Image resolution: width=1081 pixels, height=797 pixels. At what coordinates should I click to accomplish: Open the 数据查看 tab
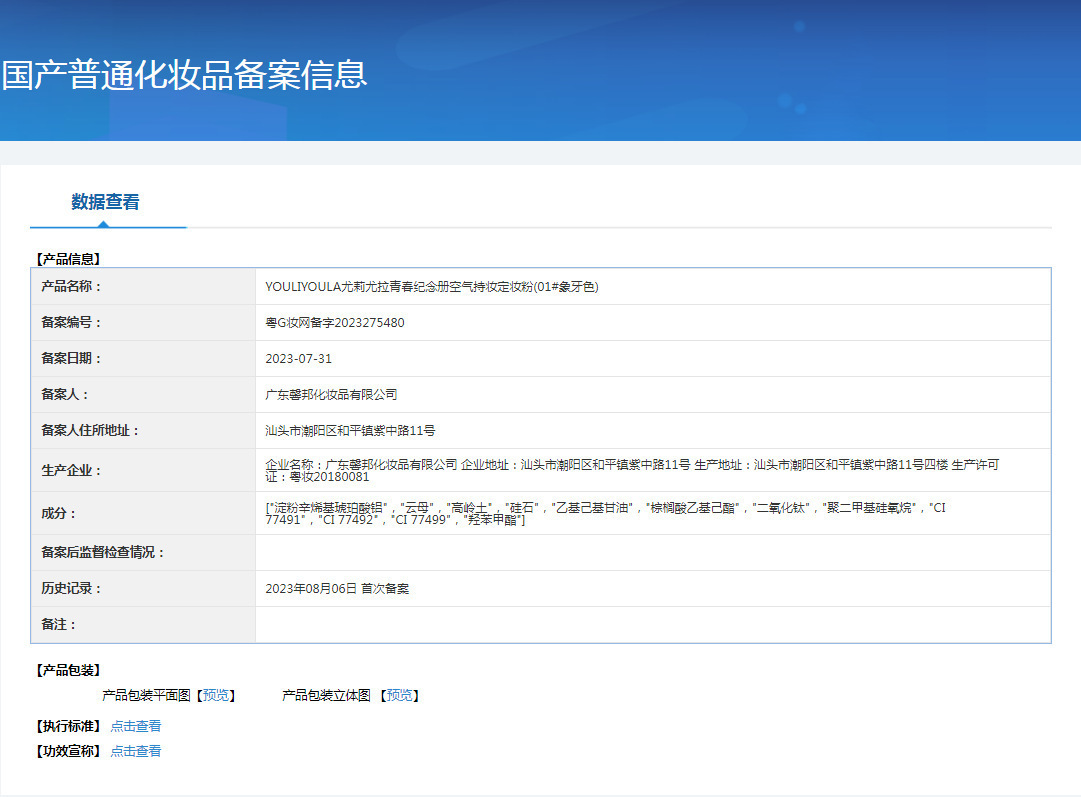pos(105,202)
